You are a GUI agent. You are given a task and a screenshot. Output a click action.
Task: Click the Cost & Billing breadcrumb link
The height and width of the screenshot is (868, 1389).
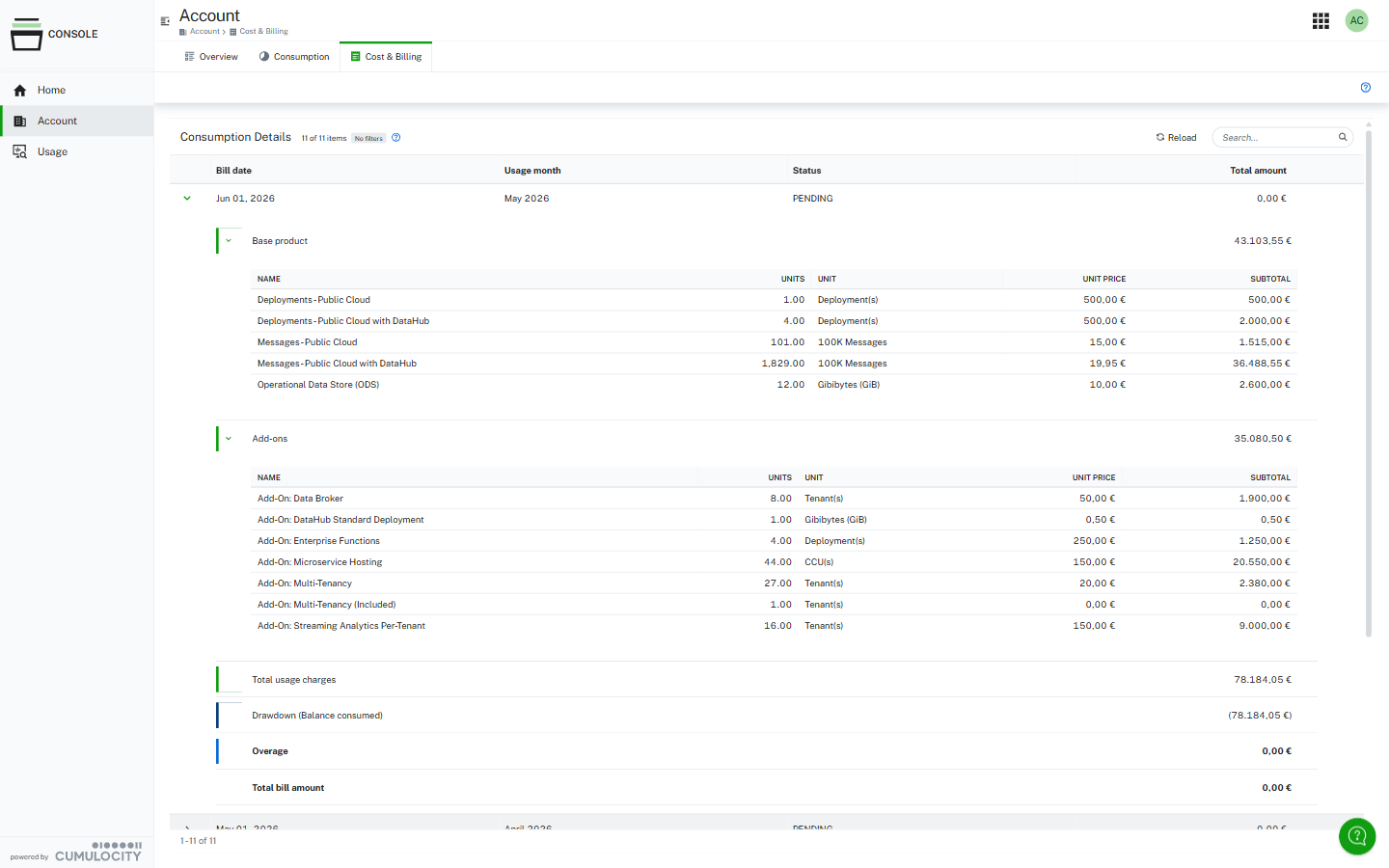(x=263, y=32)
